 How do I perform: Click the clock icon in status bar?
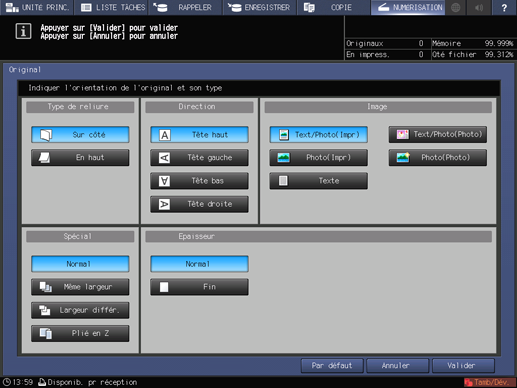7,382
